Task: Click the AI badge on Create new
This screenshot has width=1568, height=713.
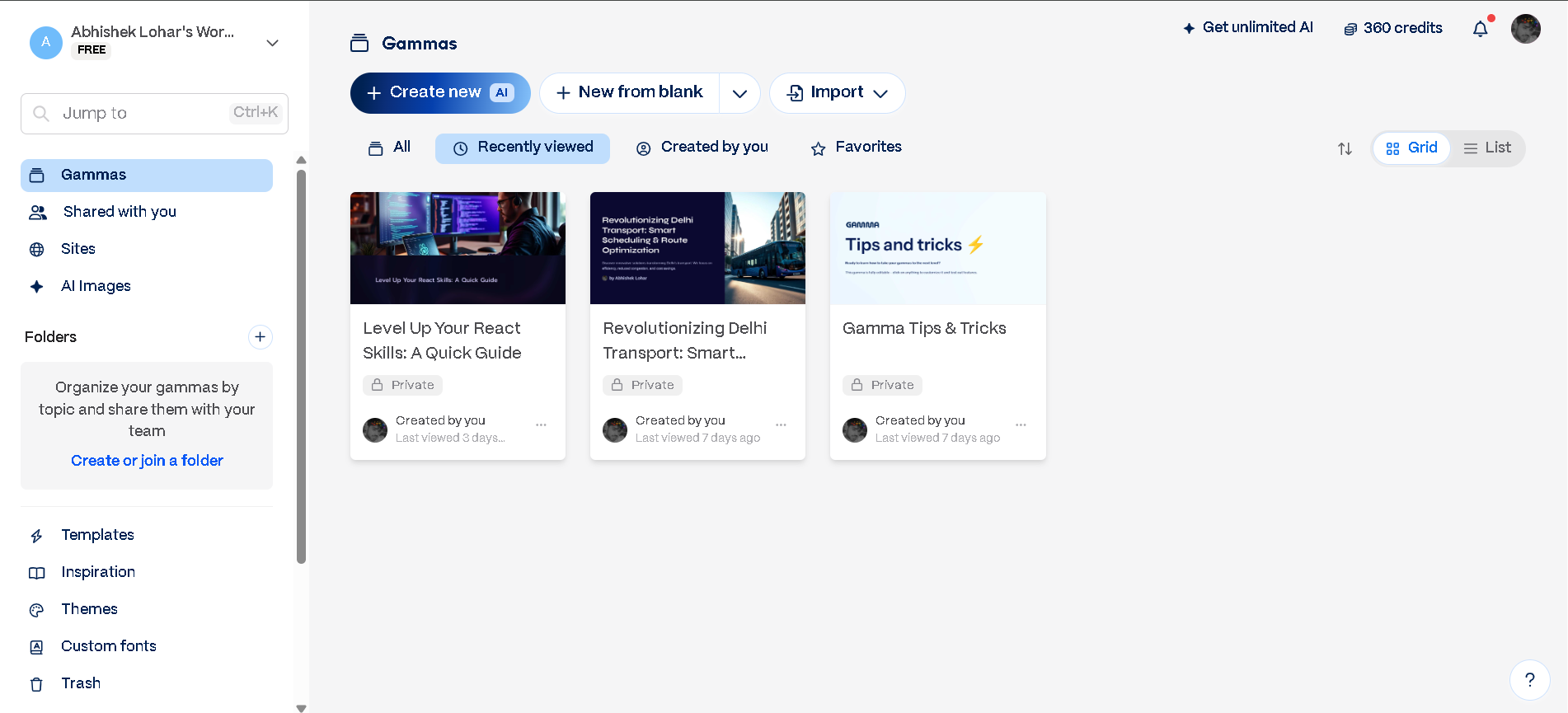Action: pyautogui.click(x=501, y=92)
